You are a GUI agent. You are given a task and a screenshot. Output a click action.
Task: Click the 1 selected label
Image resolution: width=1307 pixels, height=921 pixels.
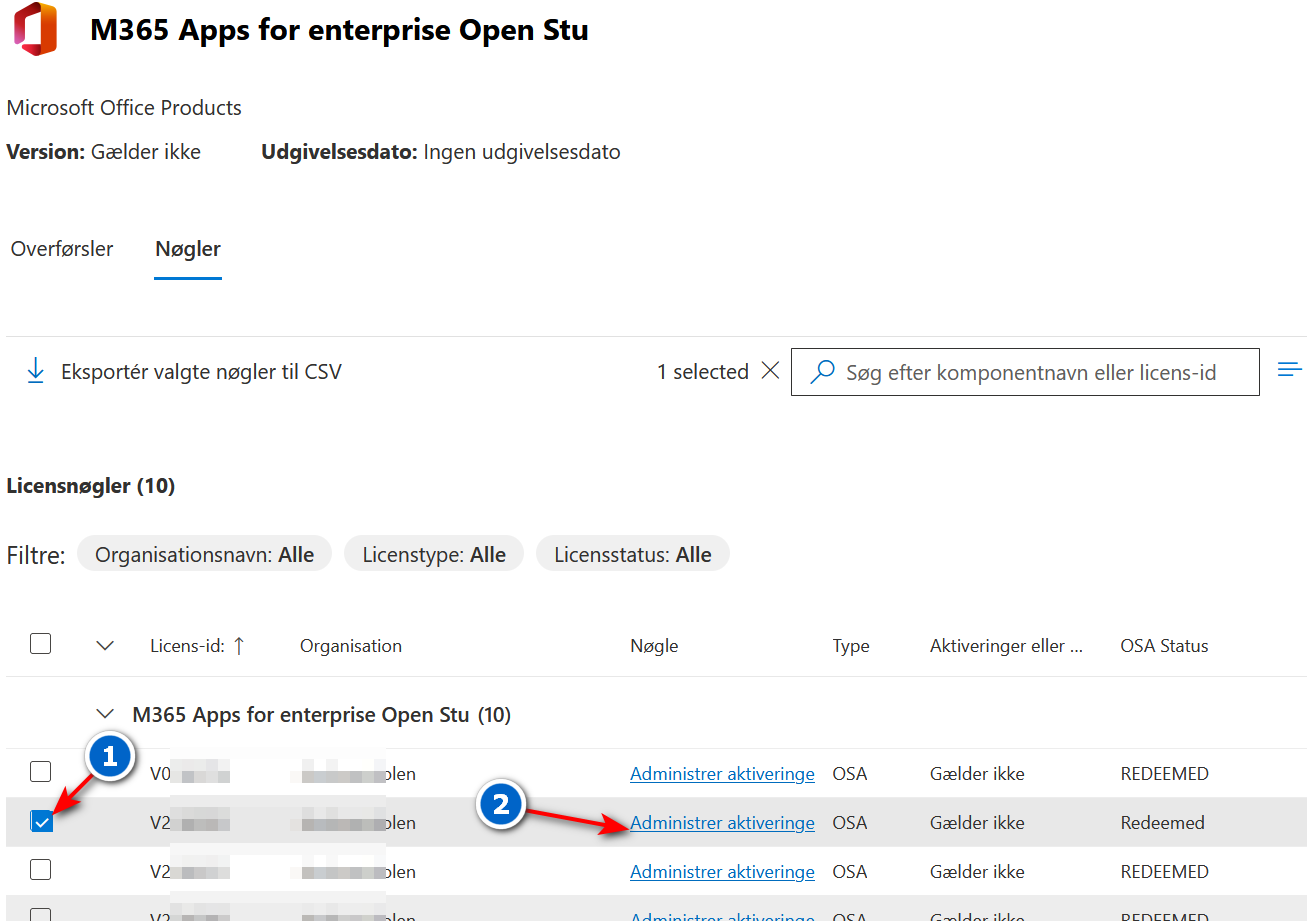(x=702, y=372)
